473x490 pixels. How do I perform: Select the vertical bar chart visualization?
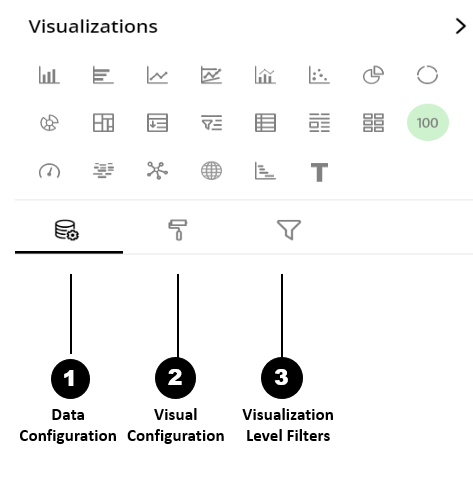pos(49,75)
